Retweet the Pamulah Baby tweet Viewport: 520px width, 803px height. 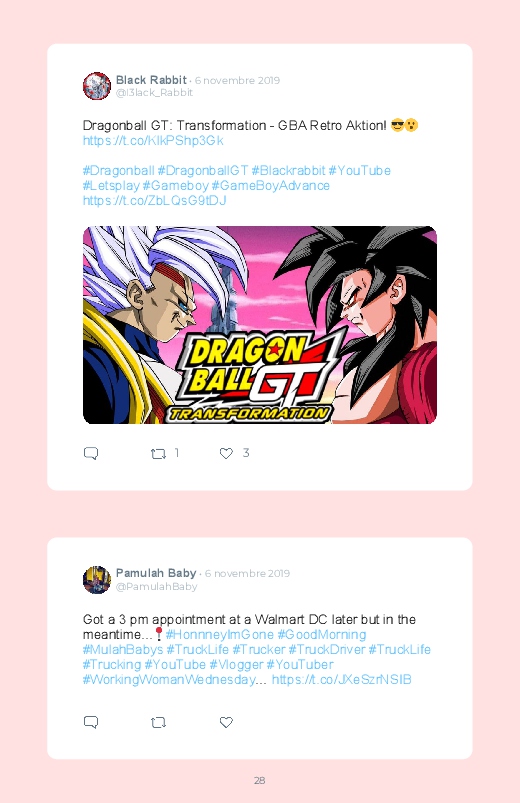click(x=158, y=723)
